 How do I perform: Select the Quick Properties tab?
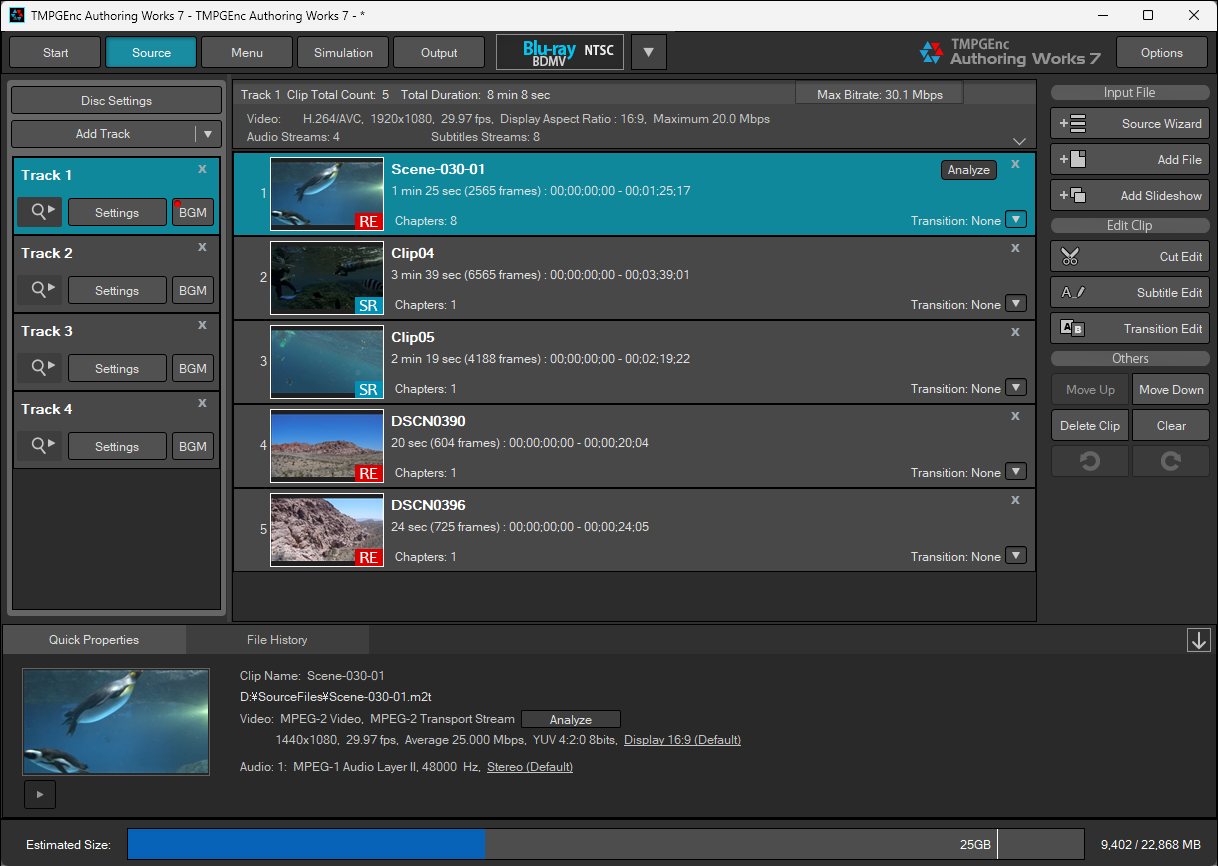coord(94,640)
